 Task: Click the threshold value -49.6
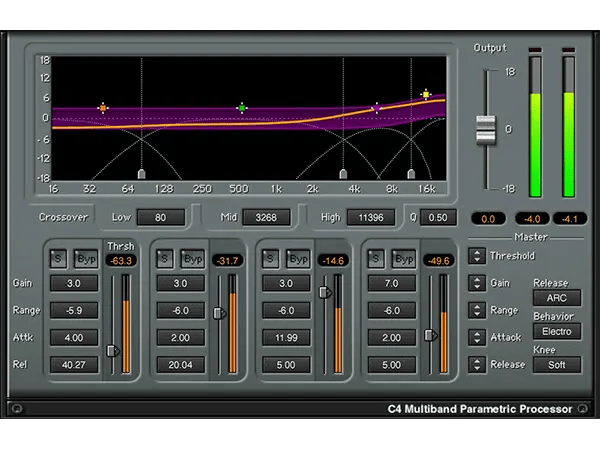point(439,261)
